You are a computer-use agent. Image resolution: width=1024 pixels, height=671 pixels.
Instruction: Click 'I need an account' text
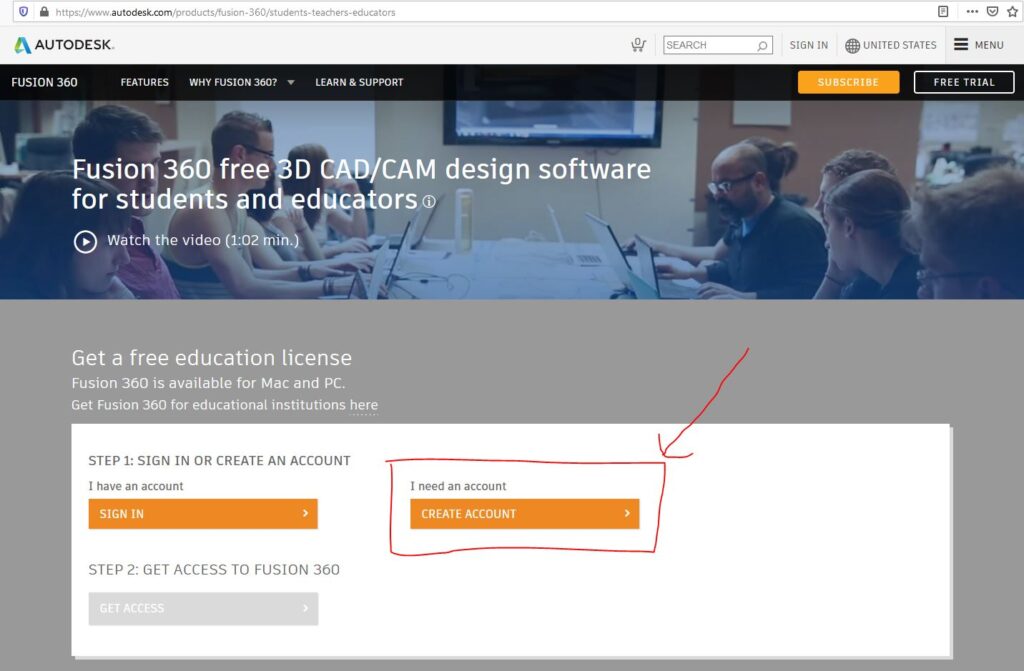pos(458,486)
